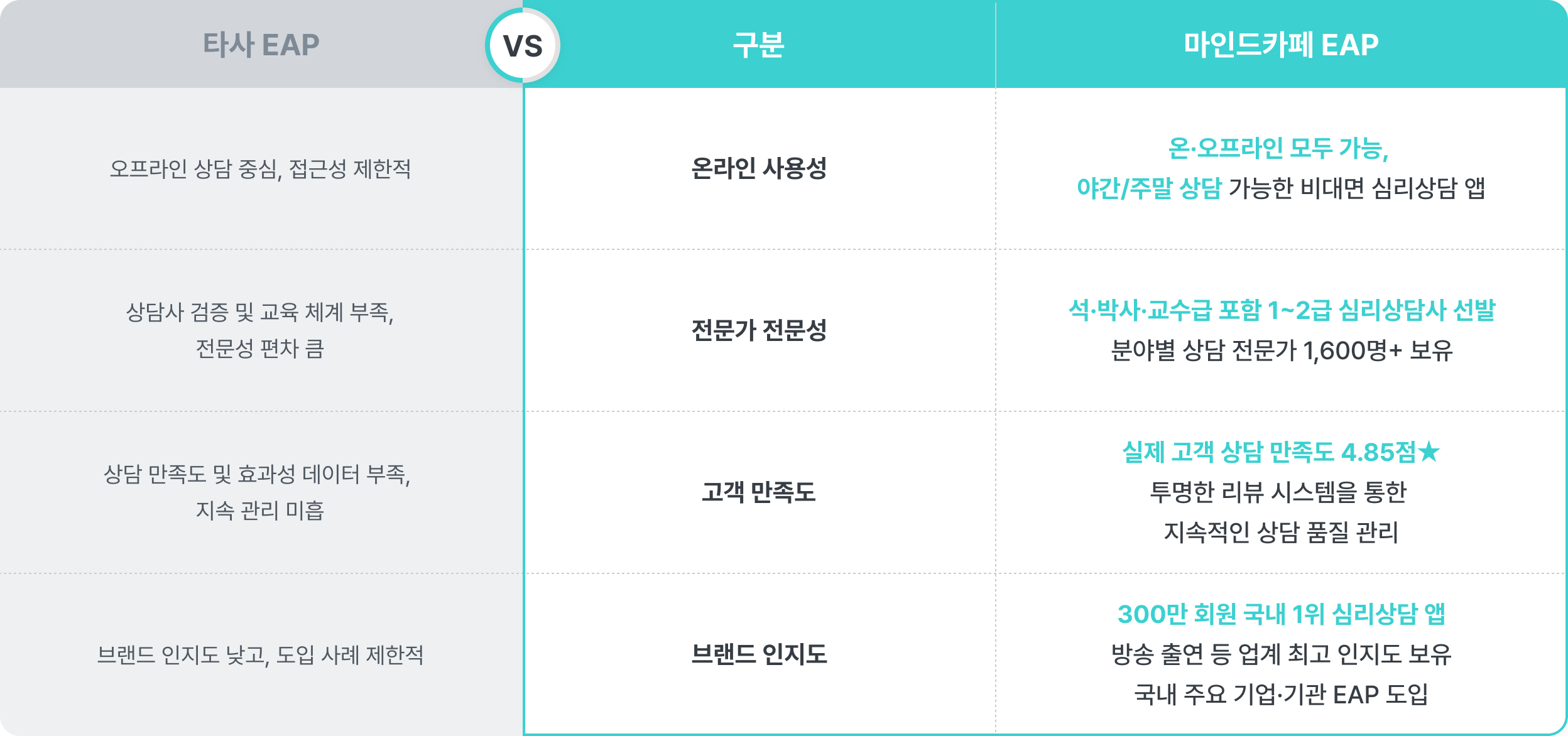Click the 타사 EAP column header
This screenshot has height=736, width=1568.
pos(261,45)
